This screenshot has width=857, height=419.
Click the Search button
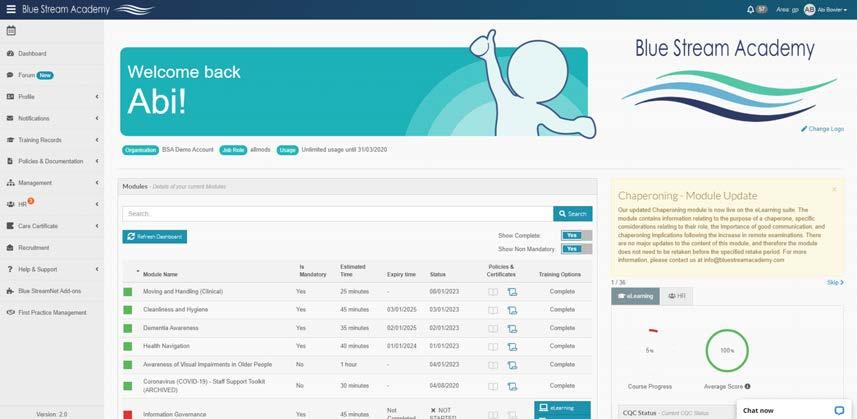click(572, 214)
